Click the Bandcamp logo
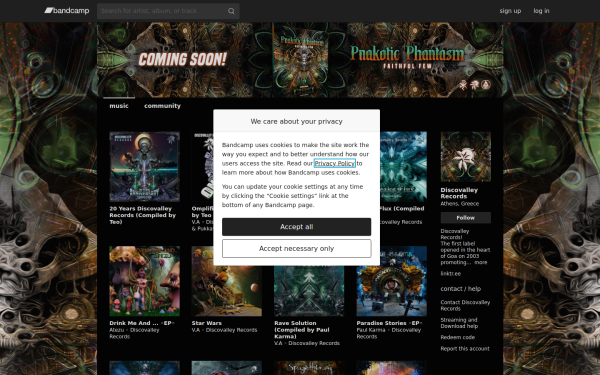600x375 pixels. [x=67, y=11]
